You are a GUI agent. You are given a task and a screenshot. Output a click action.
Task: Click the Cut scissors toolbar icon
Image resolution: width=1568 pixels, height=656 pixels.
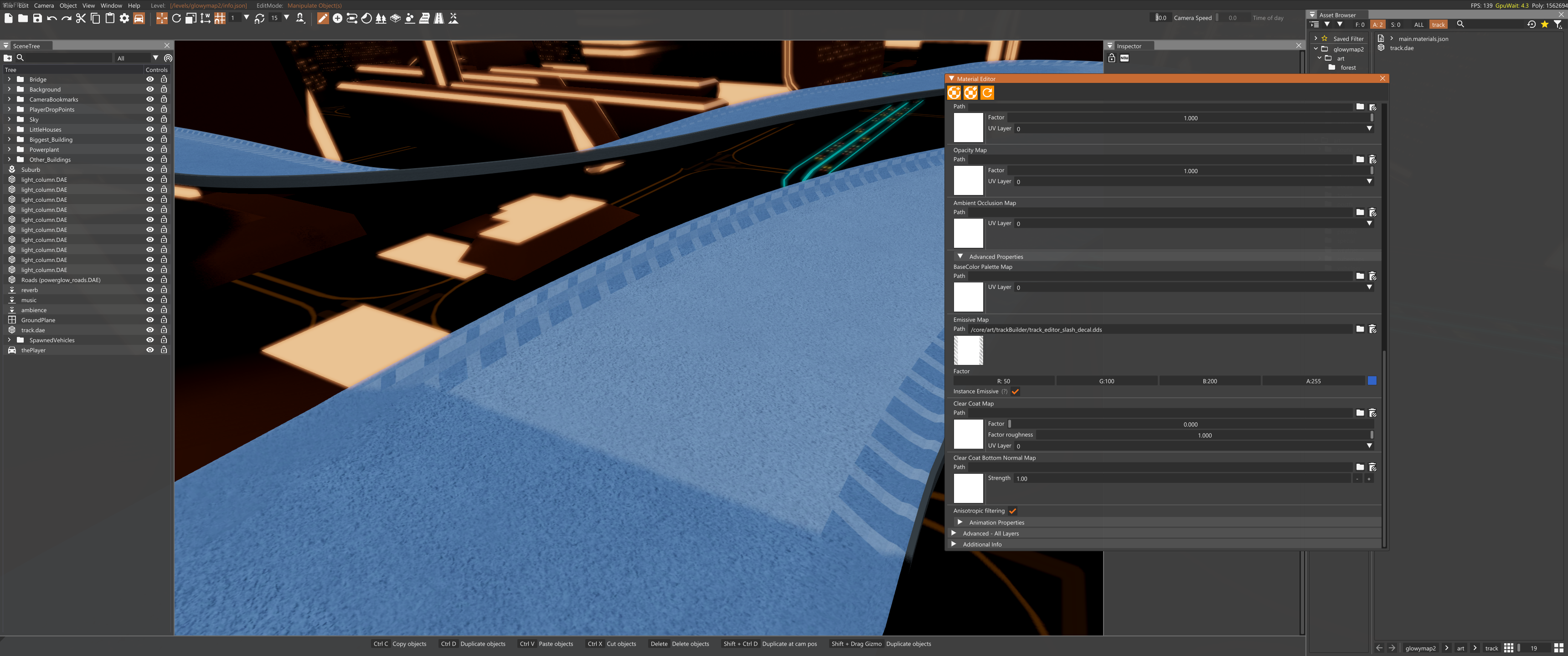[x=80, y=18]
